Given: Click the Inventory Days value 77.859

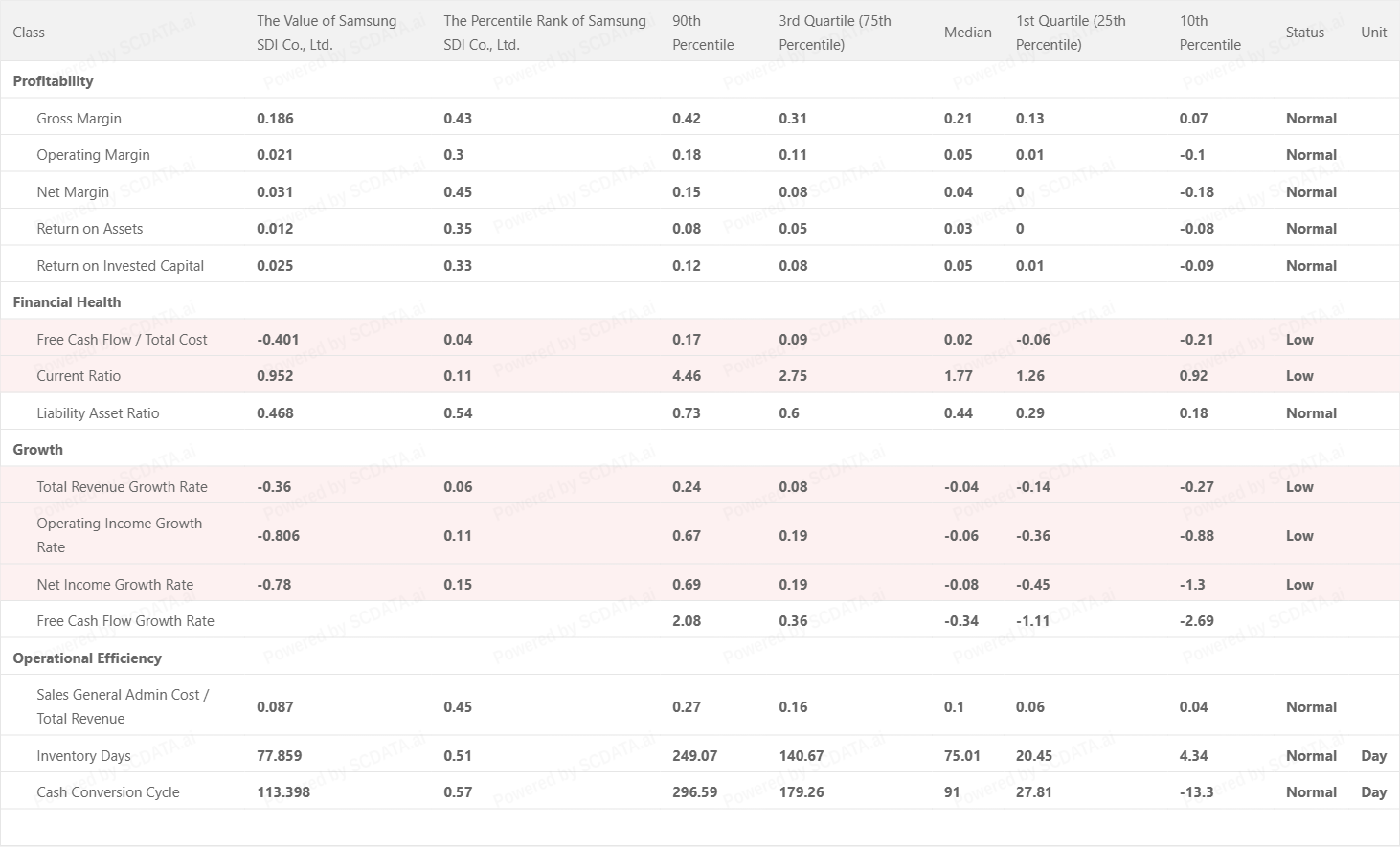Looking at the screenshot, I should coord(279,756).
